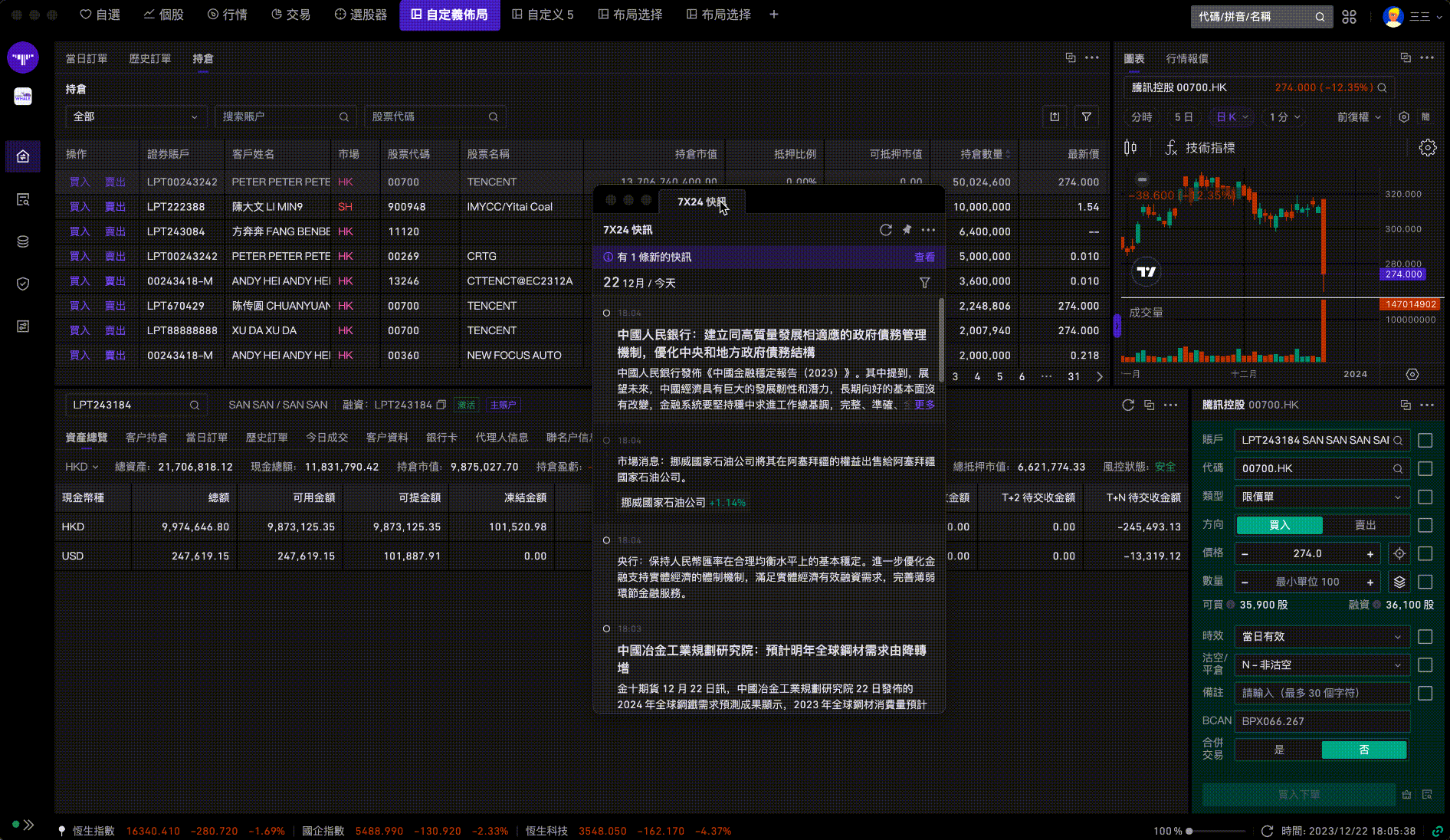
Task: Click the 買入下單 submit button
Action: [1299, 794]
